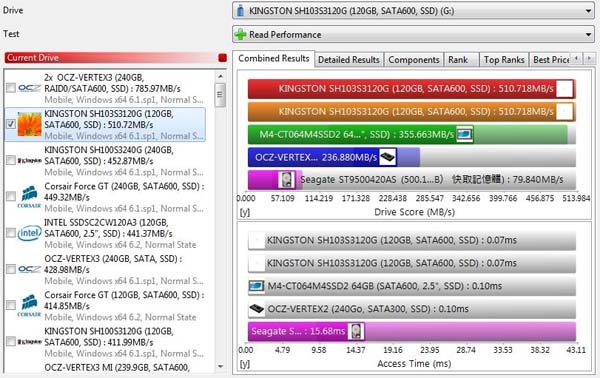Click the Seagate ST9500420AS 79.840MB/s bar

pos(412,180)
